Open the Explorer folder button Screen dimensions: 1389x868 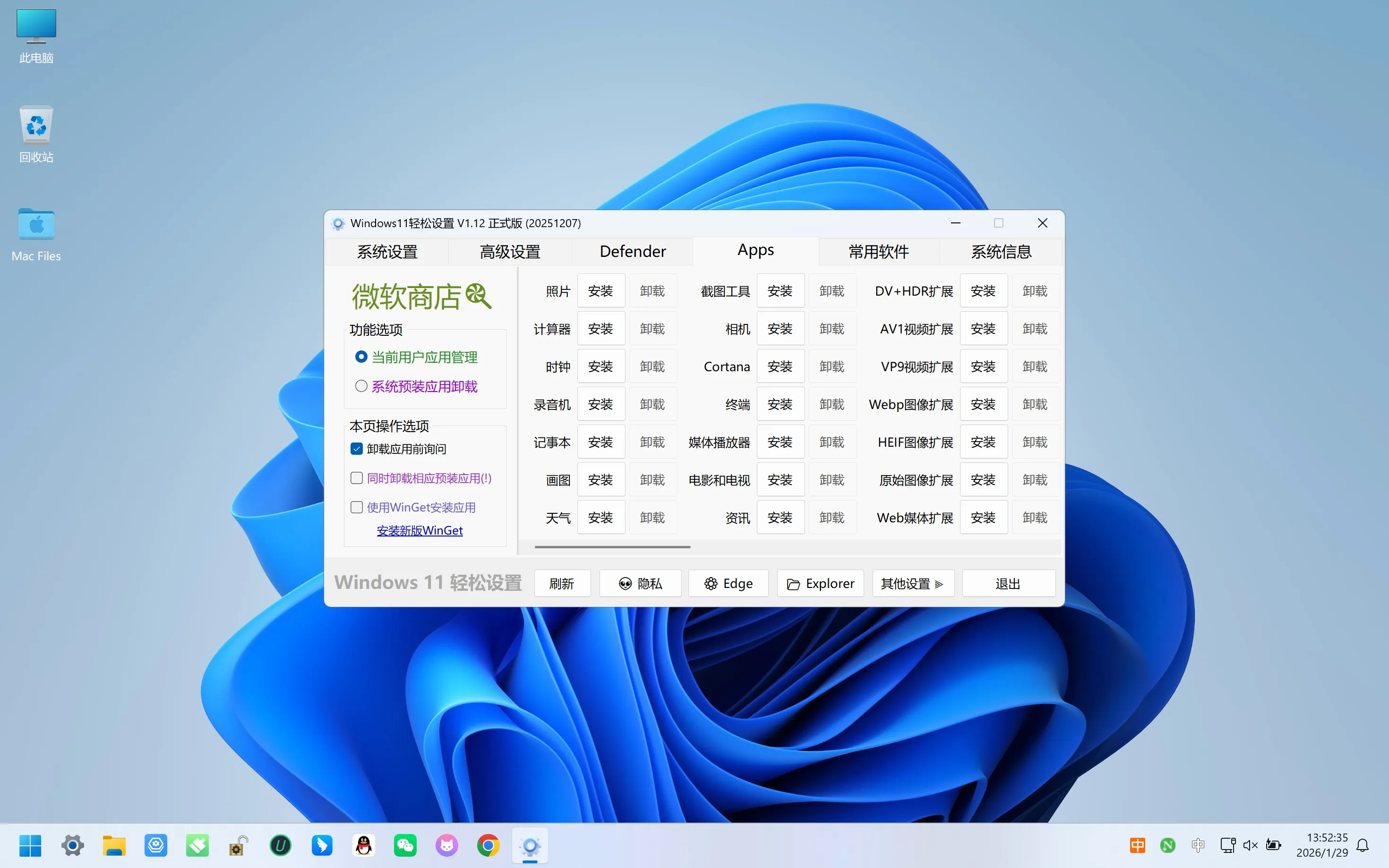pyautogui.click(x=820, y=583)
